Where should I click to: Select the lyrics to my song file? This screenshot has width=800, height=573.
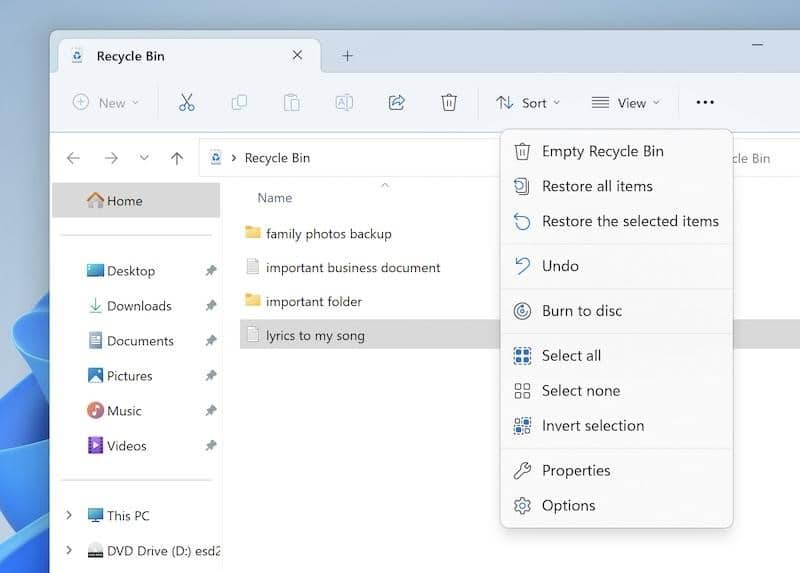pyautogui.click(x=370, y=335)
